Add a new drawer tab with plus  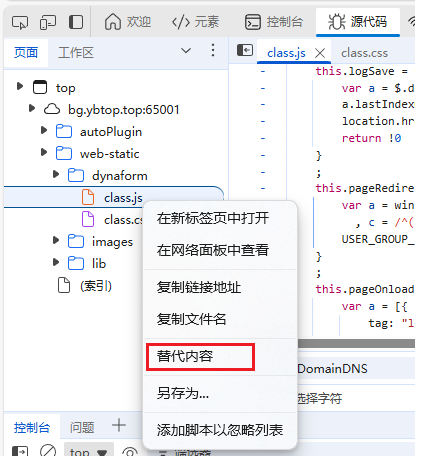119,425
